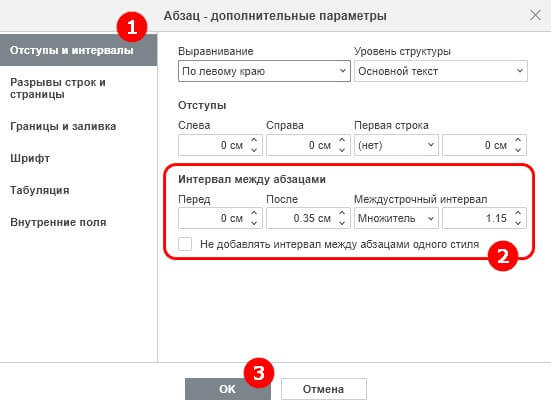The width and height of the screenshot is (551, 409).
Task: Decrease the Справа indent value
Action: 342,150
